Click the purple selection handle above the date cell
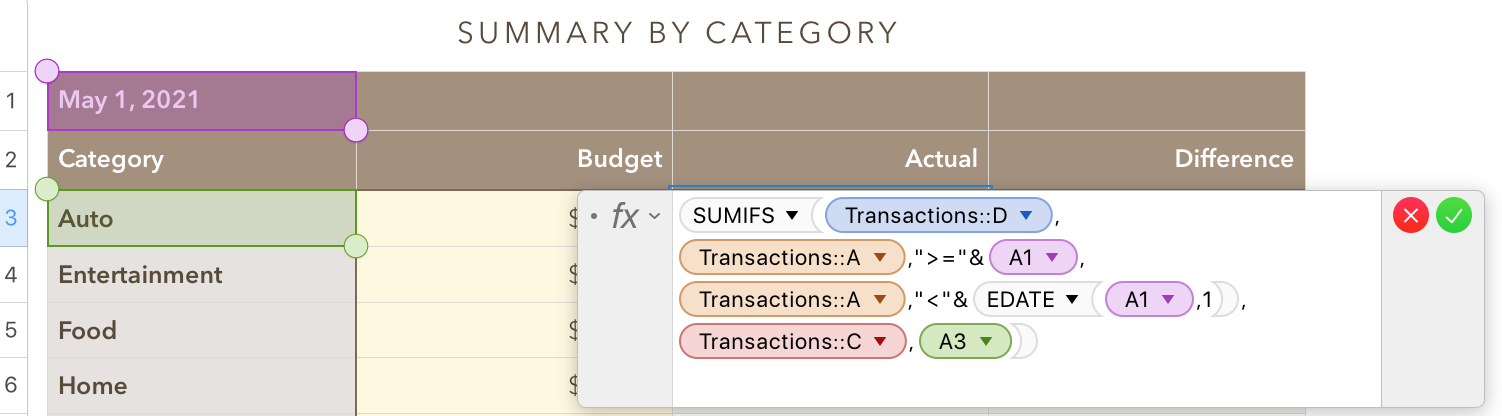 (x=47, y=71)
